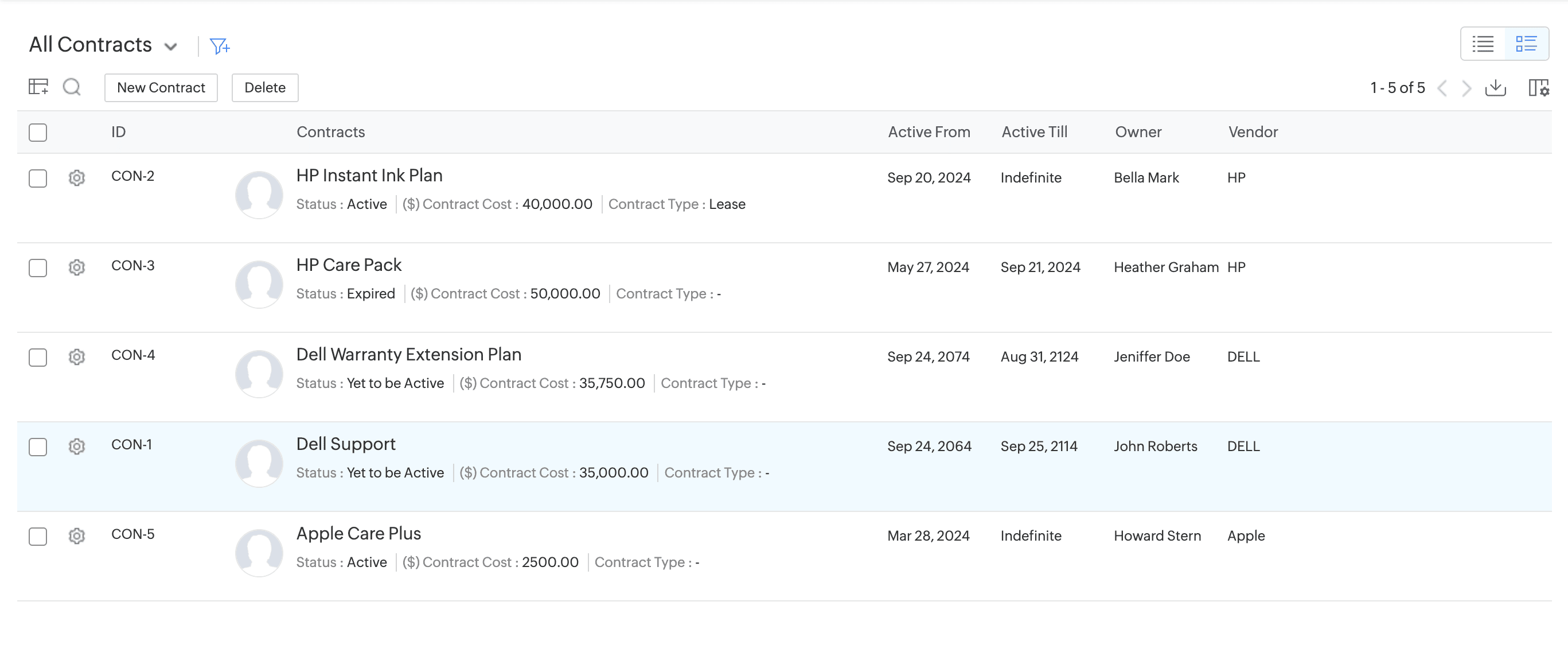
Task: Go to the previous page arrow
Action: 1442,88
